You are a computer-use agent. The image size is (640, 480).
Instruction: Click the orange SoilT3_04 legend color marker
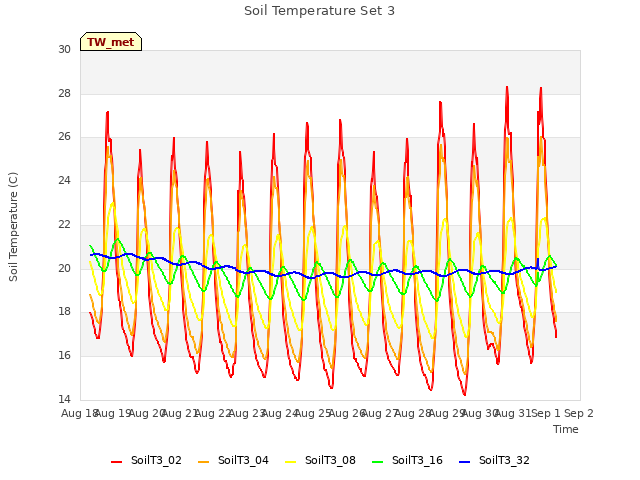(x=203, y=462)
